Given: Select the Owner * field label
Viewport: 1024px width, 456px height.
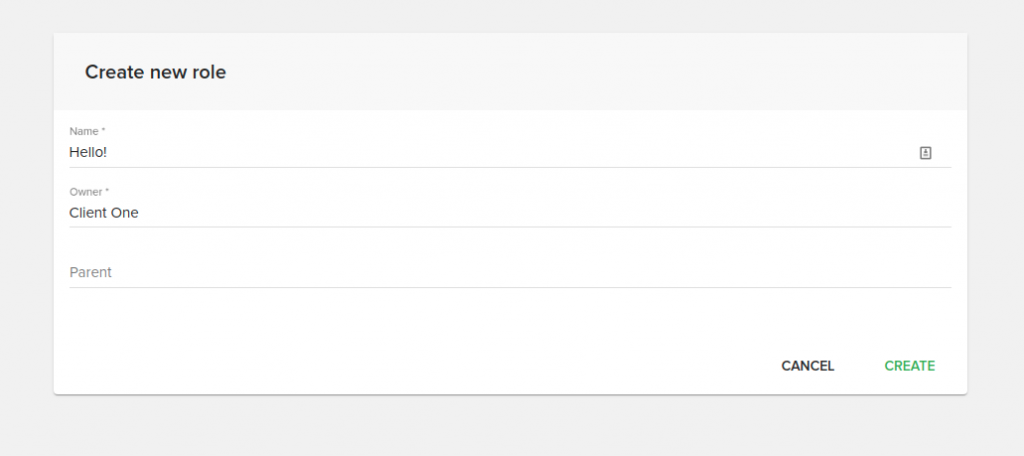Looking at the screenshot, I should coord(89,192).
